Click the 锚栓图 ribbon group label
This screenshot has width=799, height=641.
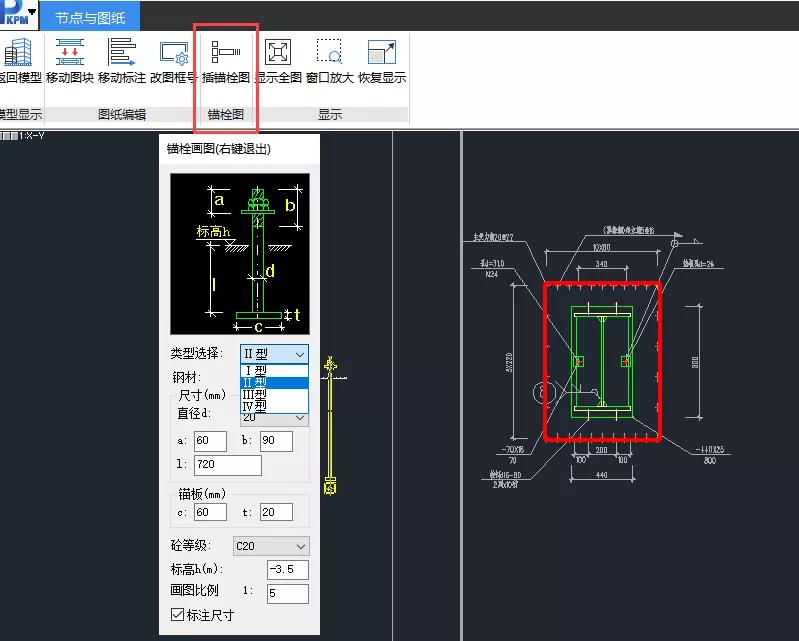coord(226,115)
